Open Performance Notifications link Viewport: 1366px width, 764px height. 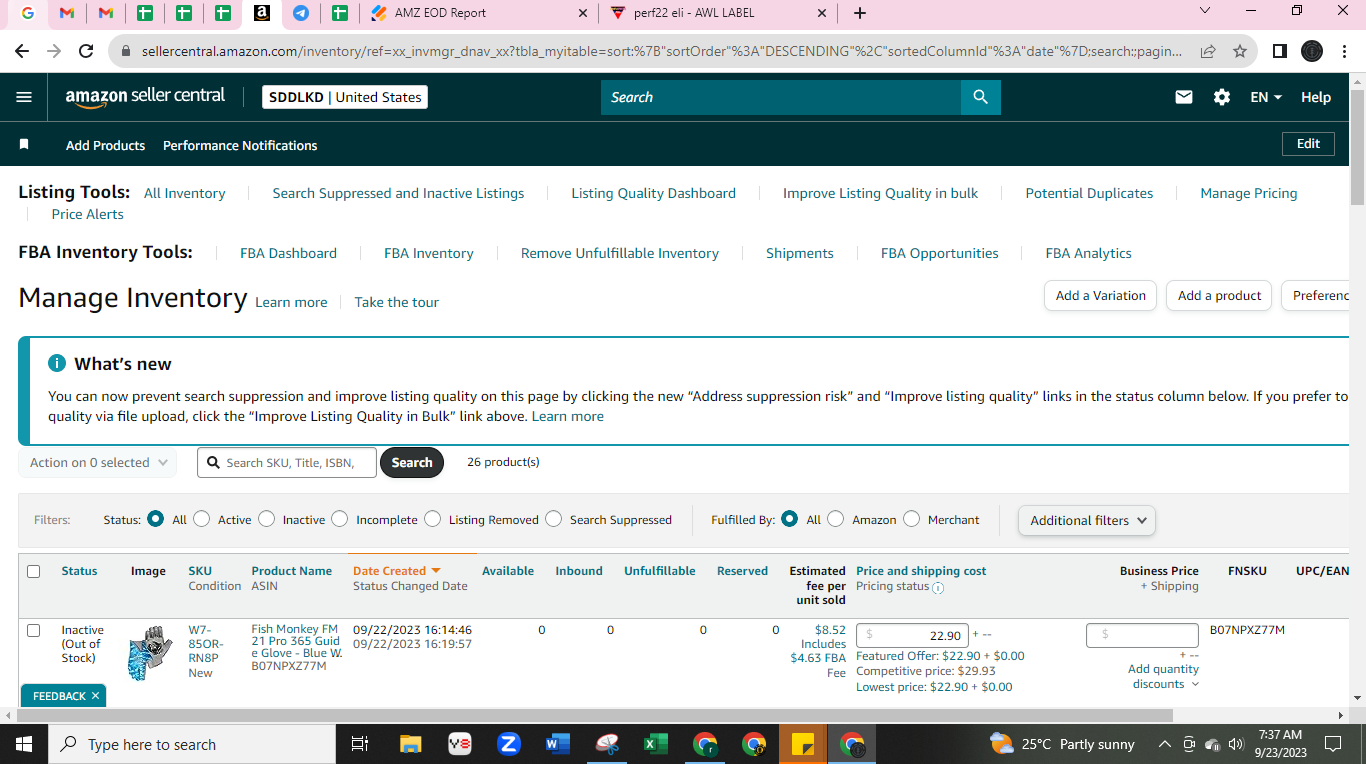point(240,145)
